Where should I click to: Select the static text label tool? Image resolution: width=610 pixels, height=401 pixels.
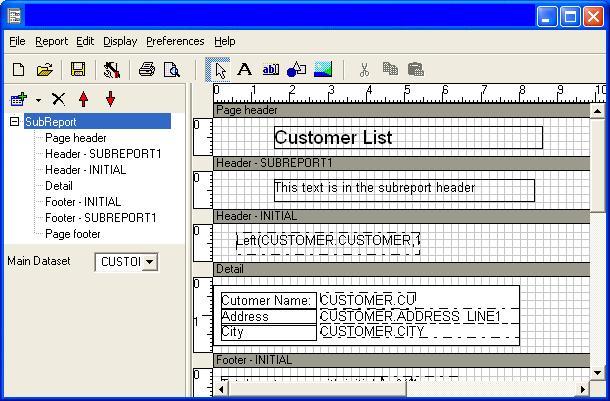(x=244, y=69)
